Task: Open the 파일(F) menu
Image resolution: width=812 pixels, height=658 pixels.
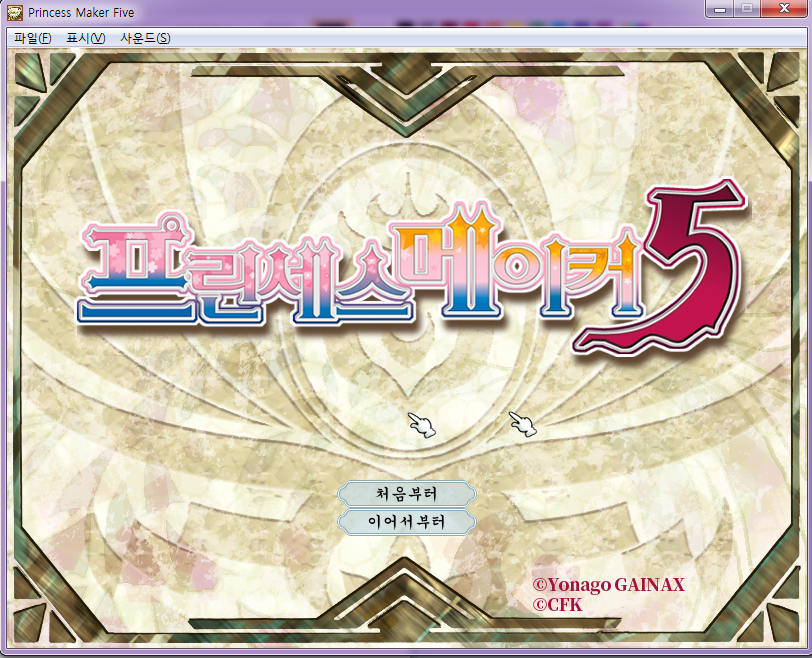Action: 33,38
